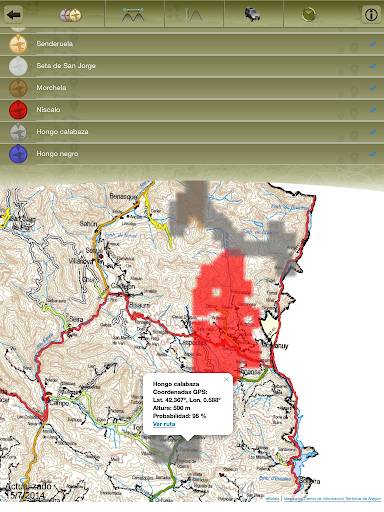Open the Centro de Información Territorial link
This screenshot has width=384, height=512.
pyautogui.click(x=332, y=499)
